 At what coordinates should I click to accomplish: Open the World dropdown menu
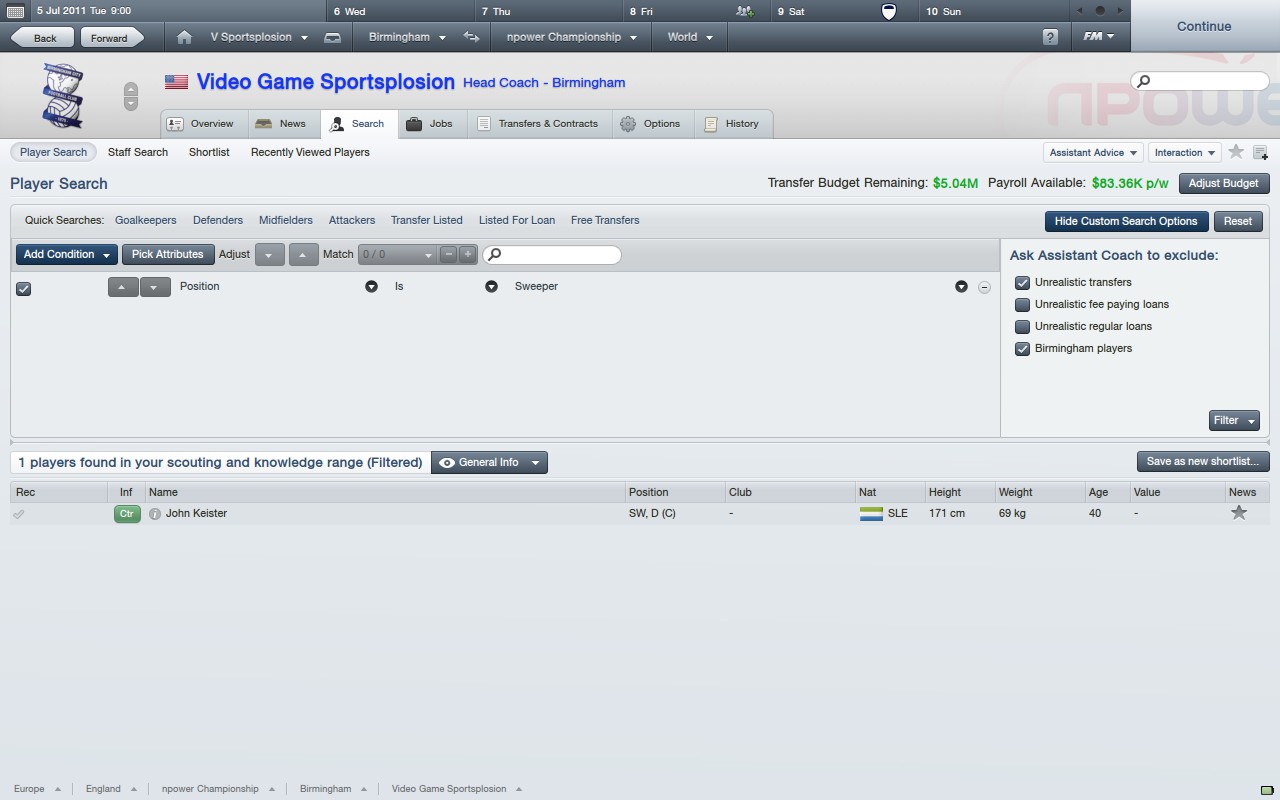click(690, 37)
